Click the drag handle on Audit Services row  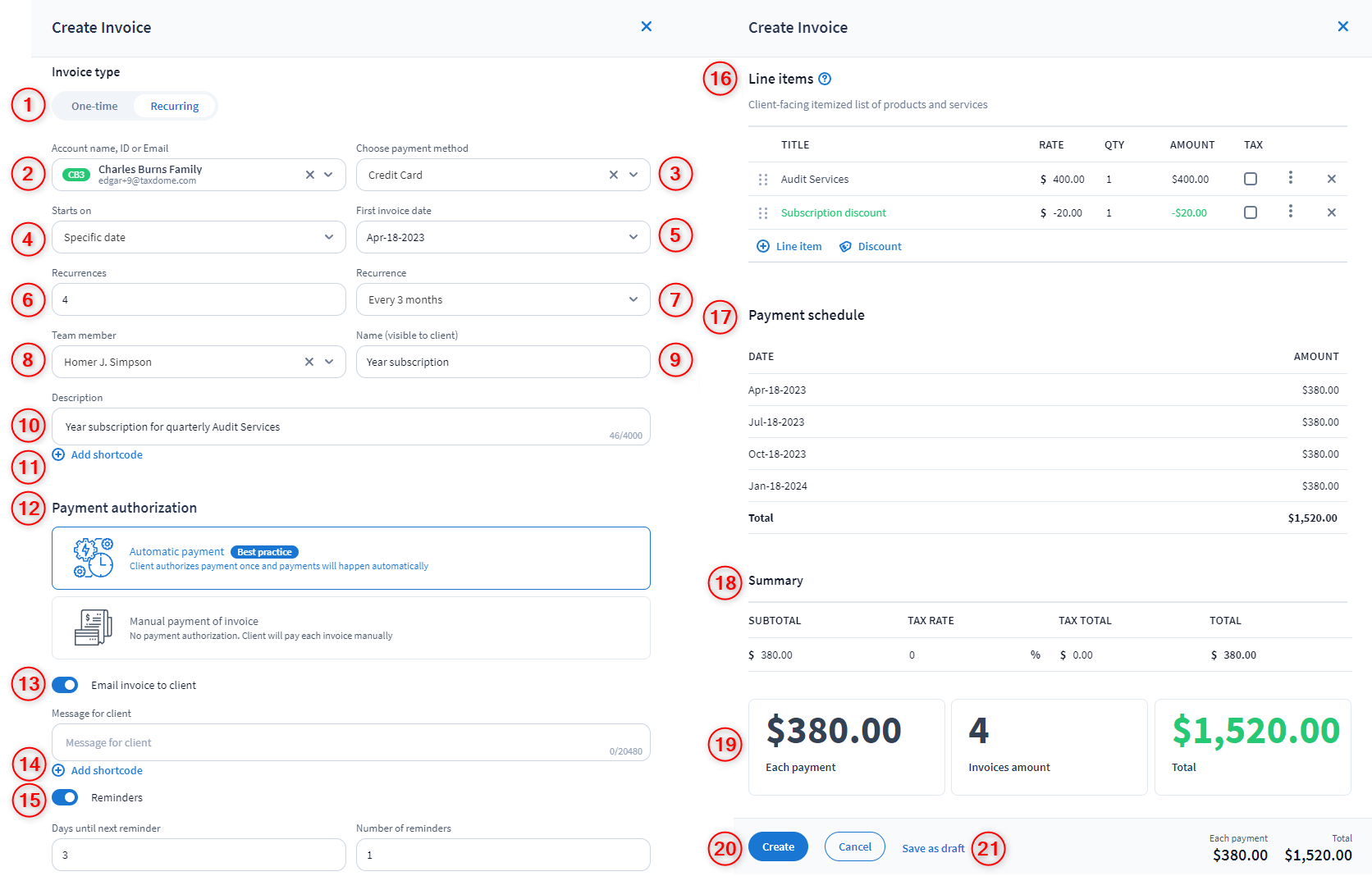[763, 179]
